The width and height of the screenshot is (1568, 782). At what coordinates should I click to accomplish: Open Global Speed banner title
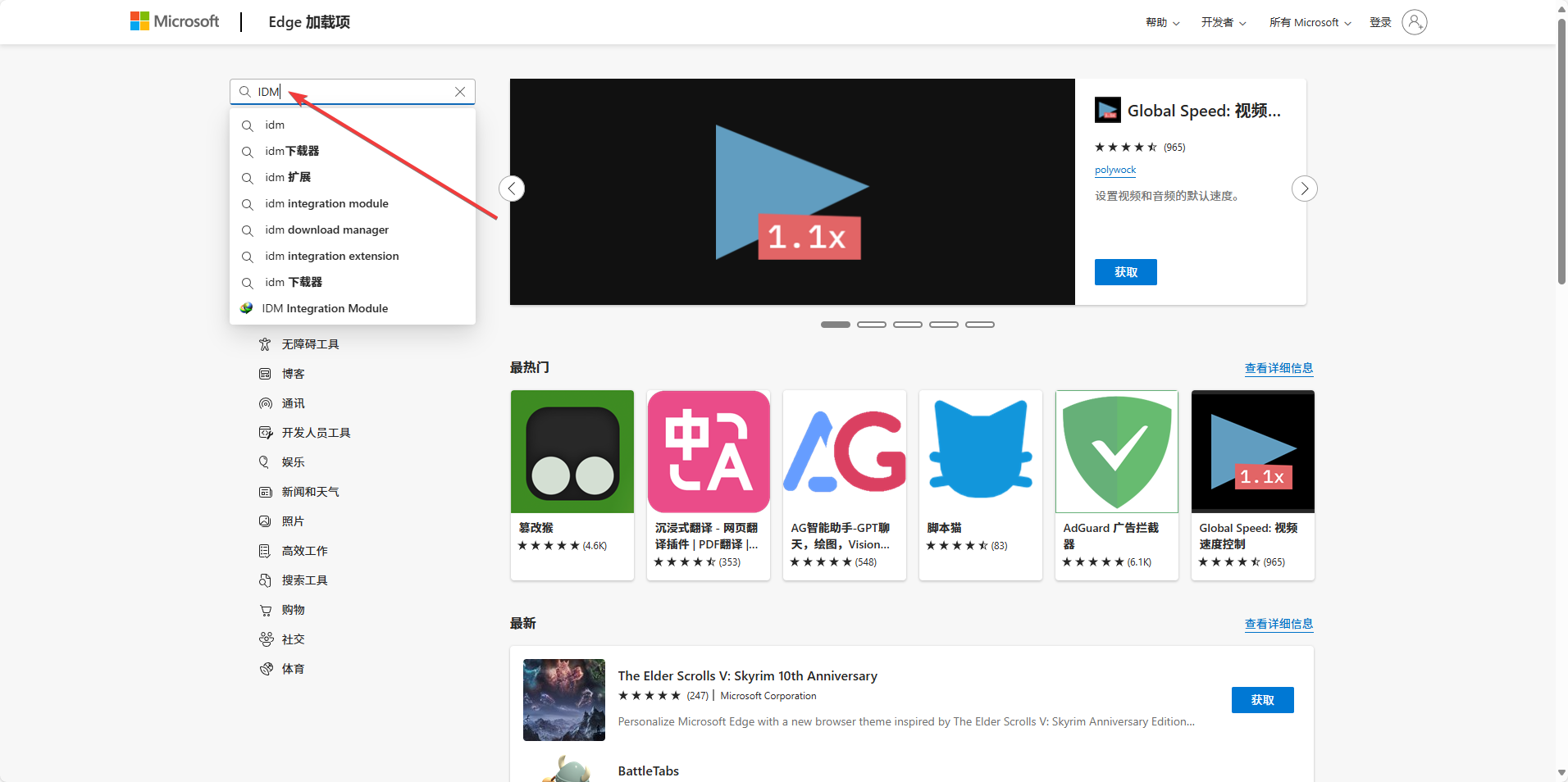click(1204, 111)
